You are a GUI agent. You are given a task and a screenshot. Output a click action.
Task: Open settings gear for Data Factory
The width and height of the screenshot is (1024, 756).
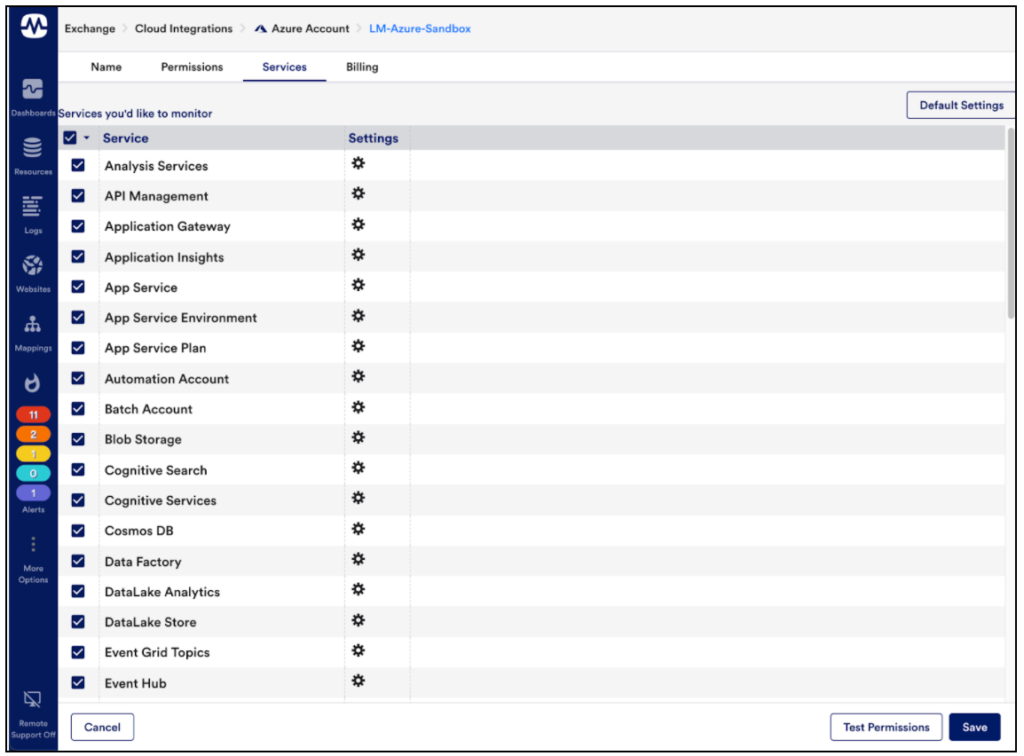pos(358,559)
